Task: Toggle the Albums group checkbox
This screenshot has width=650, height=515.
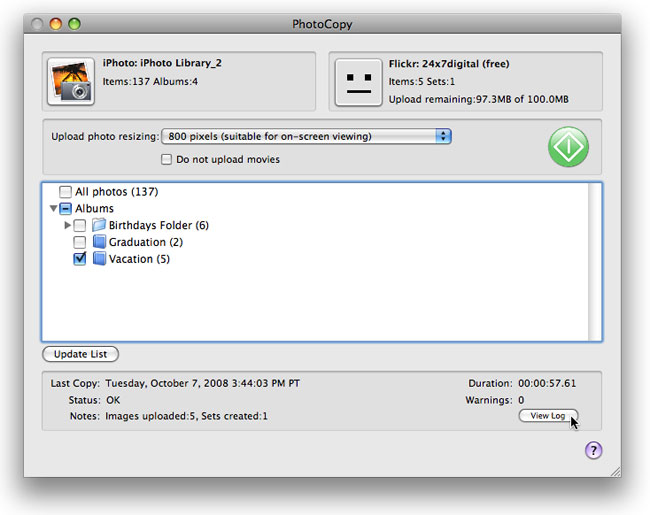Action: [x=66, y=208]
